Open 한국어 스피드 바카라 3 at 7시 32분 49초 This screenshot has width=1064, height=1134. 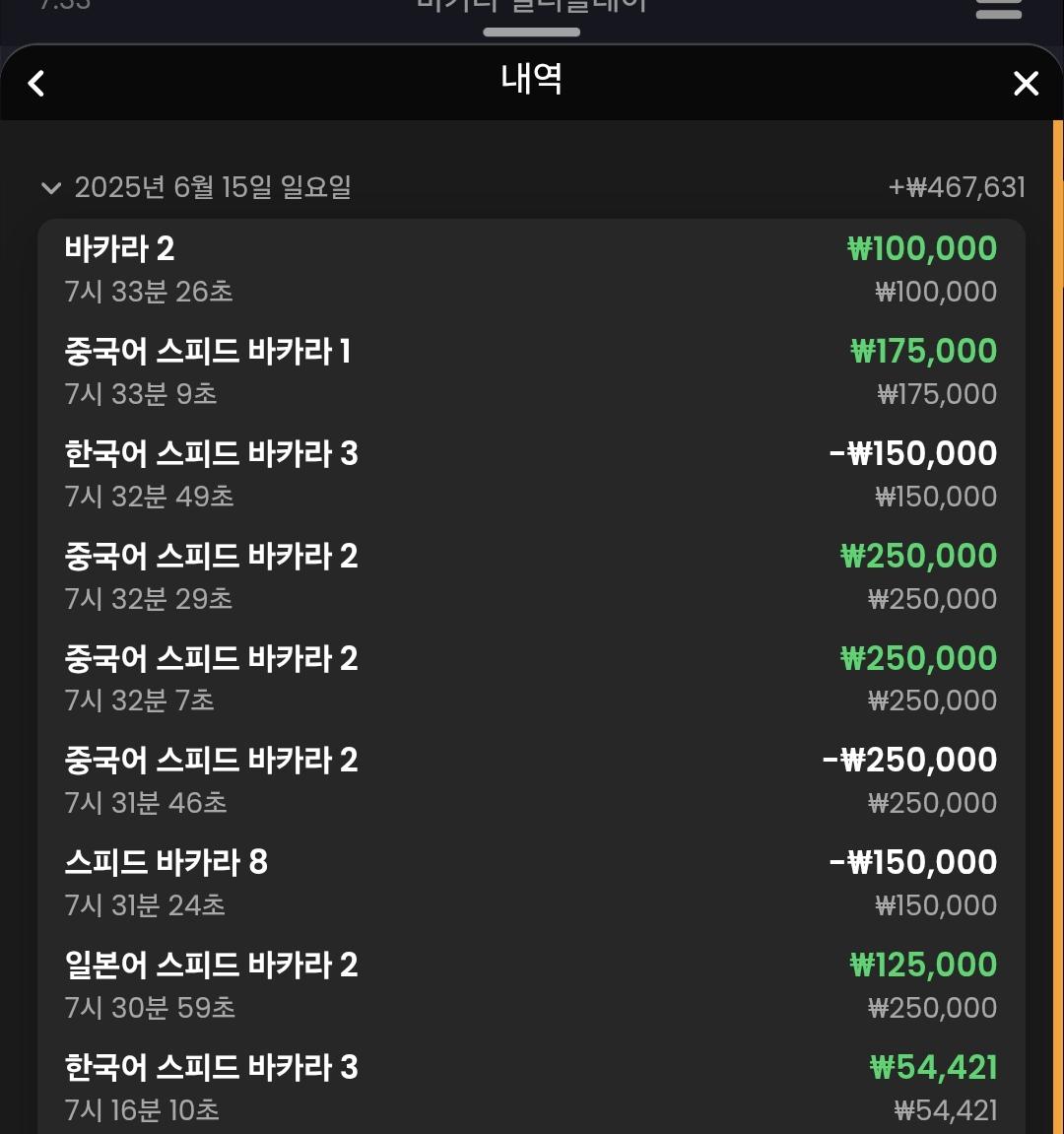[x=532, y=475]
